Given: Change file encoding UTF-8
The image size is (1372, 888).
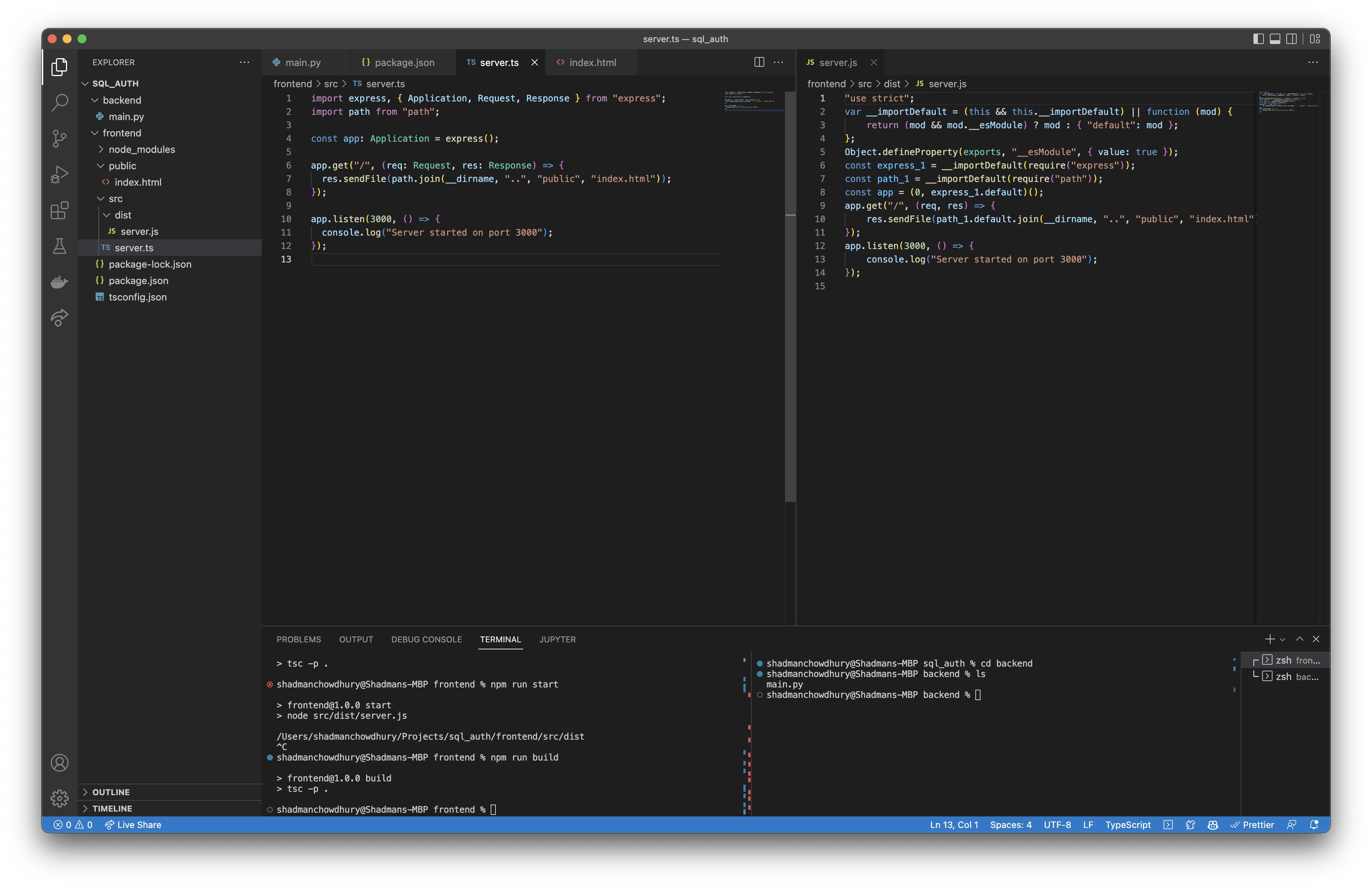Looking at the screenshot, I should [1057, 825].
